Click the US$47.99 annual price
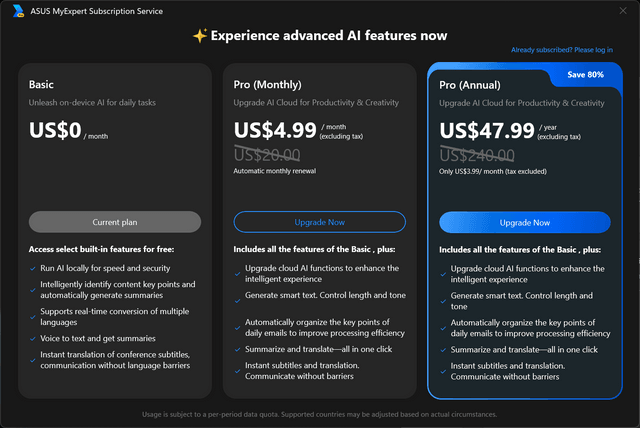The width and height of the screenshot is (640, 428). 487,131
